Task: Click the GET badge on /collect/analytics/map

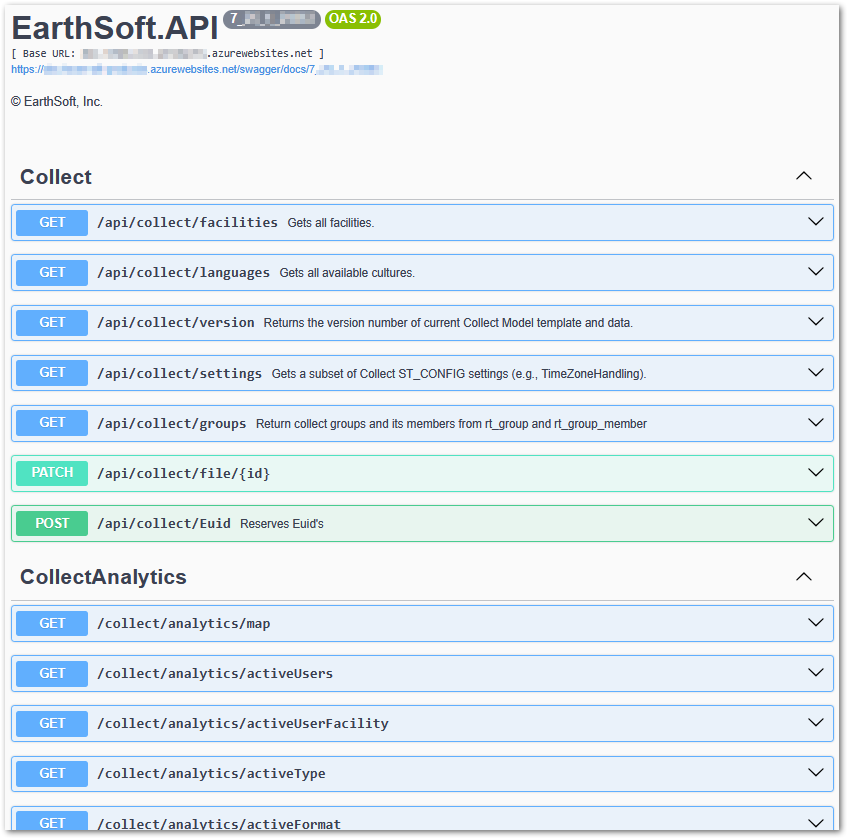Action: coord(51,623)
